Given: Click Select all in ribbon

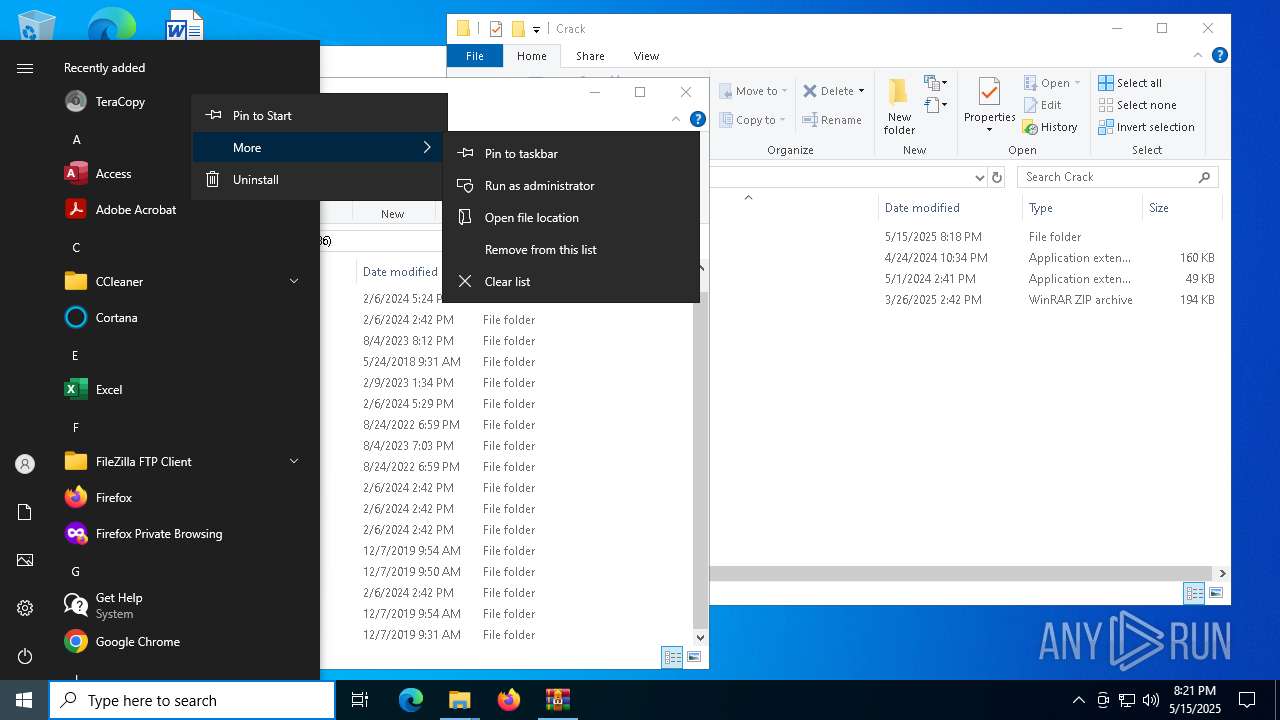Looking at the screenshot, I should (1130, 83).
